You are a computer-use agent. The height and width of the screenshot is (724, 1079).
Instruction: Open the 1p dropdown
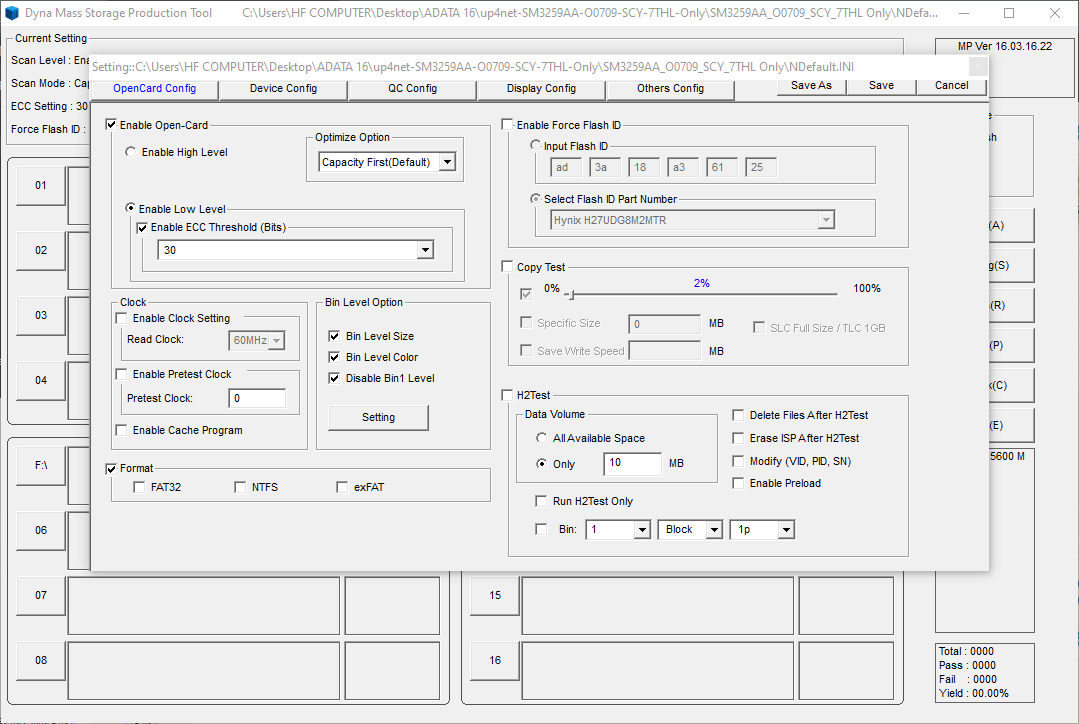point(787,530)
